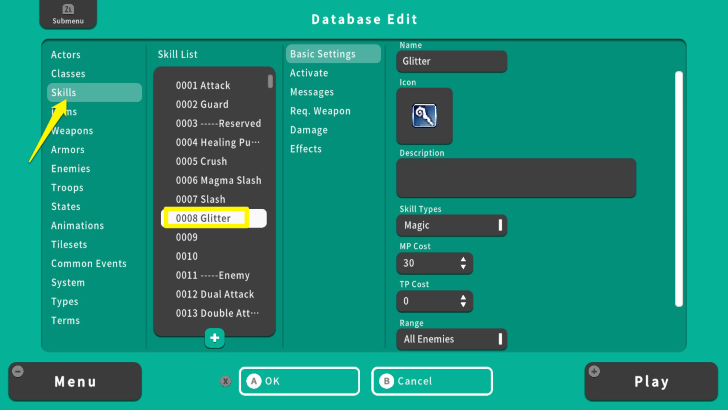
Task: Open the Skill Types Magic dropdown
Action: click(x=451, y=226)
